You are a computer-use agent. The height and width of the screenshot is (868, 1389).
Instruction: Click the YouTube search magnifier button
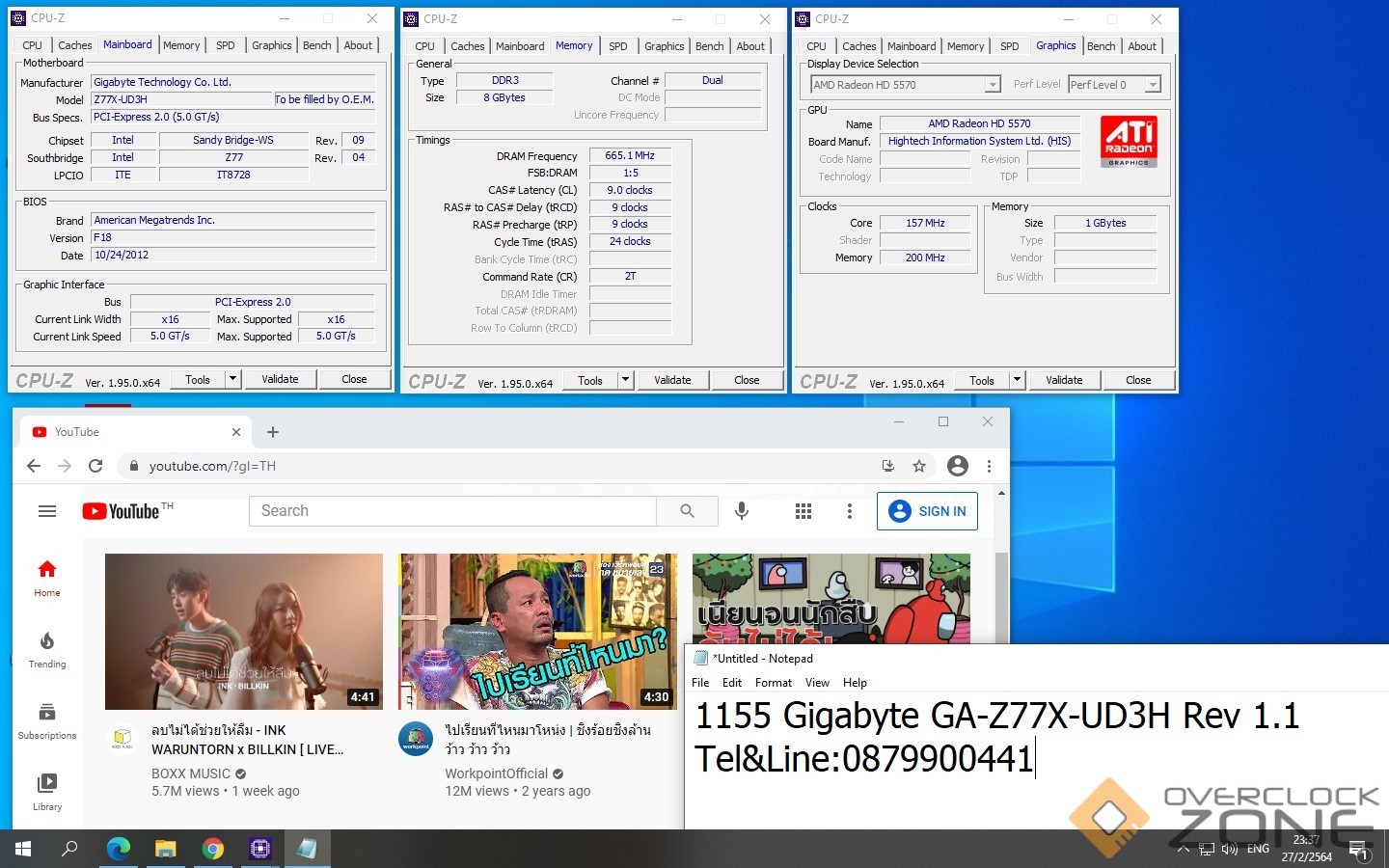tap(687, 511)
